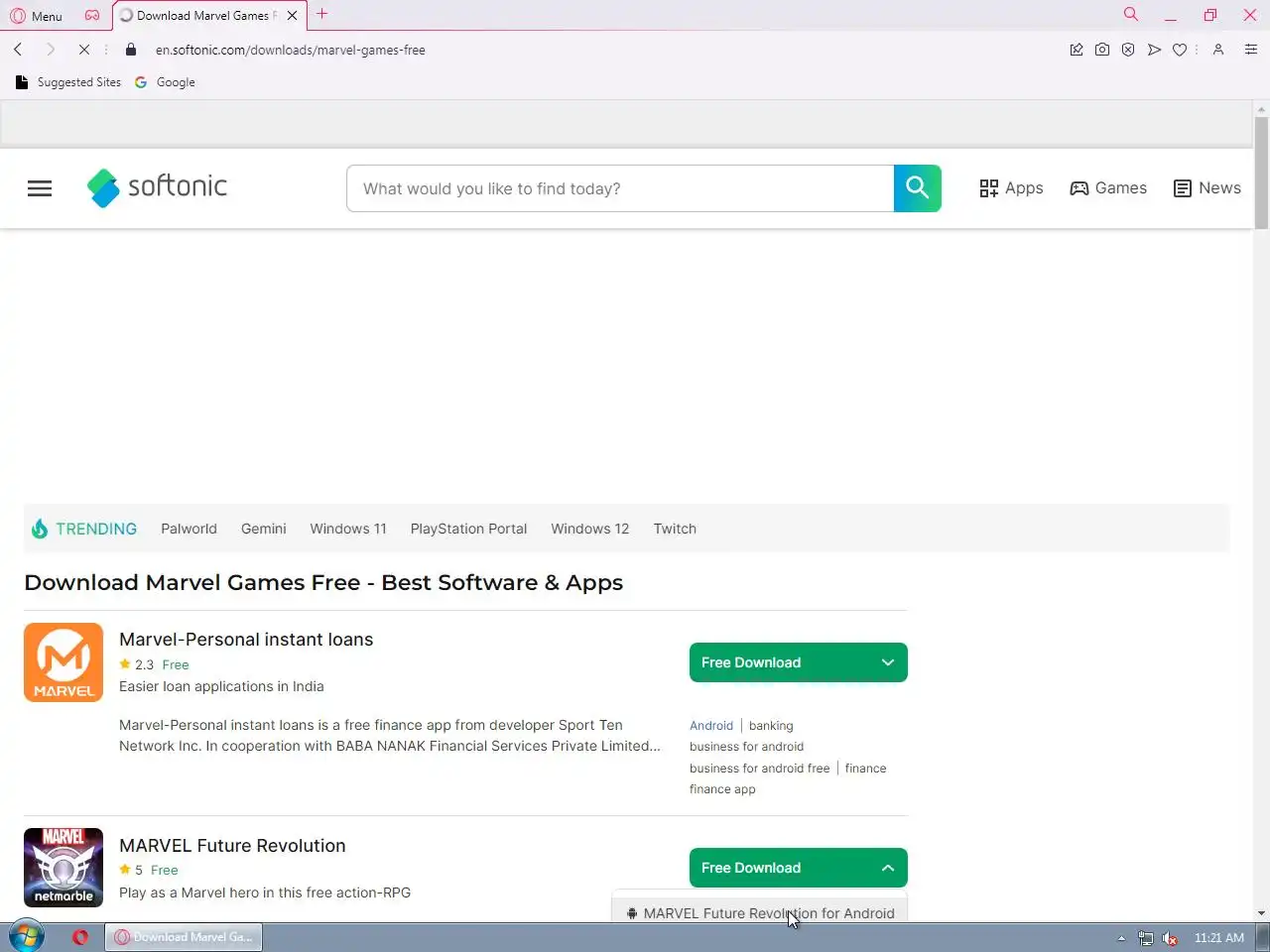The image size is (1270, 952).
Task: Click the 11:21 AM taskbar clock
Action: 1218,937
